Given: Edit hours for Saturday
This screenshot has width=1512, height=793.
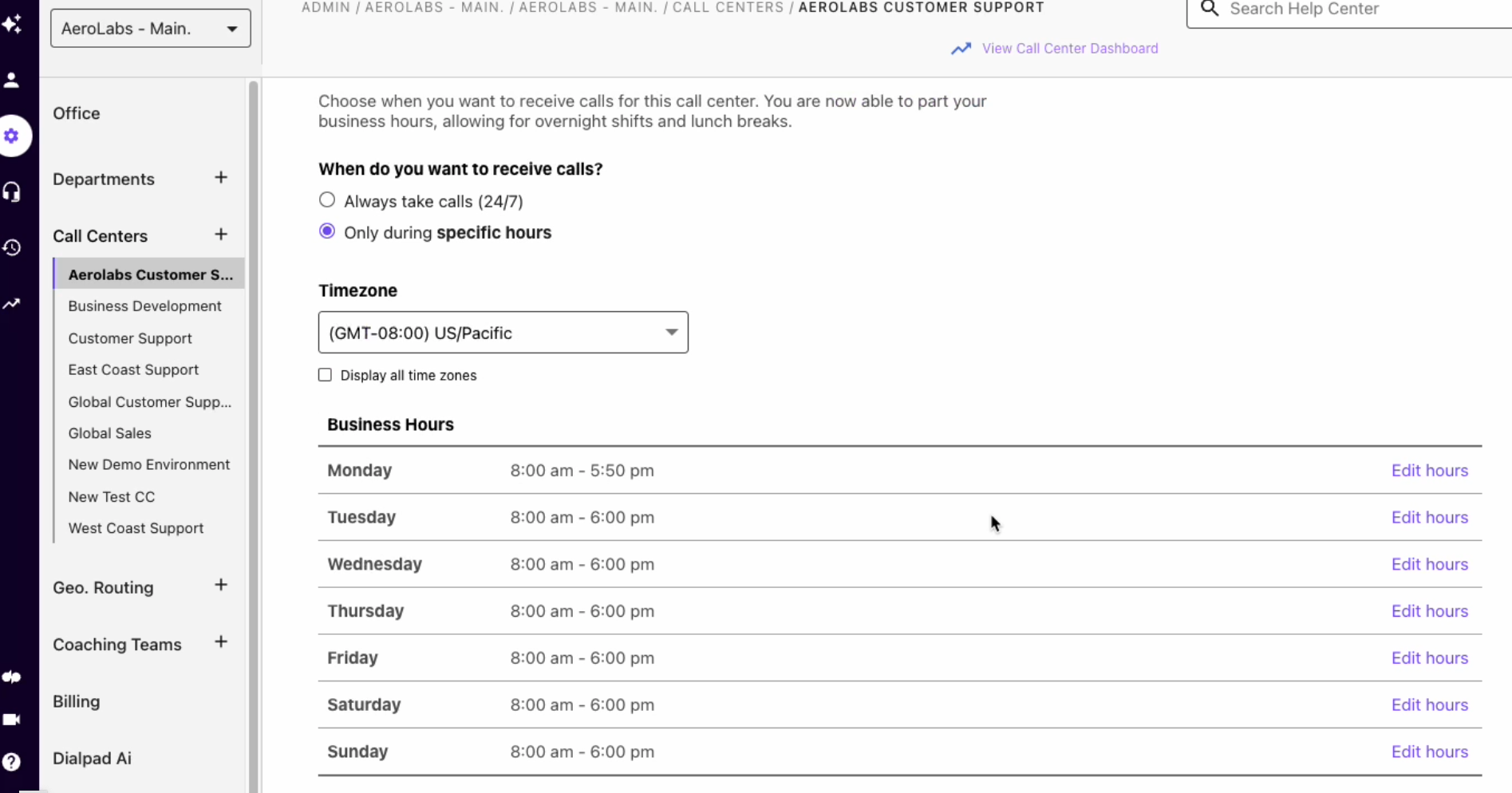Looking at the screenshot, I should (1430, 705).
